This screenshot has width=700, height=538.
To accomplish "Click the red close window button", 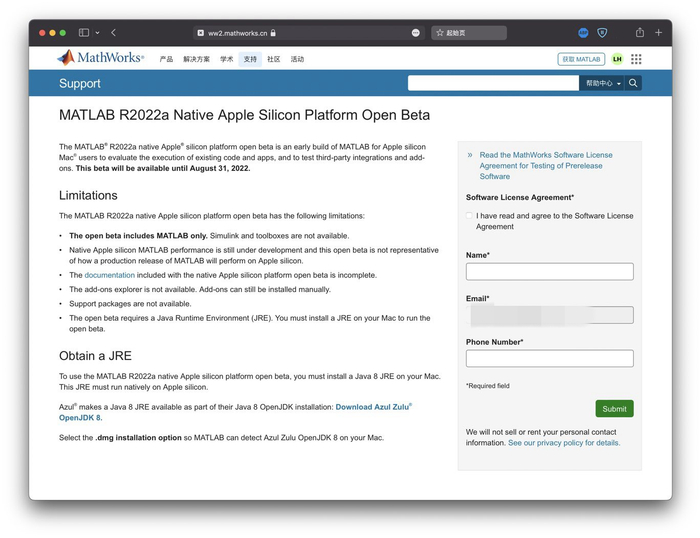I will tap(42, 33).
